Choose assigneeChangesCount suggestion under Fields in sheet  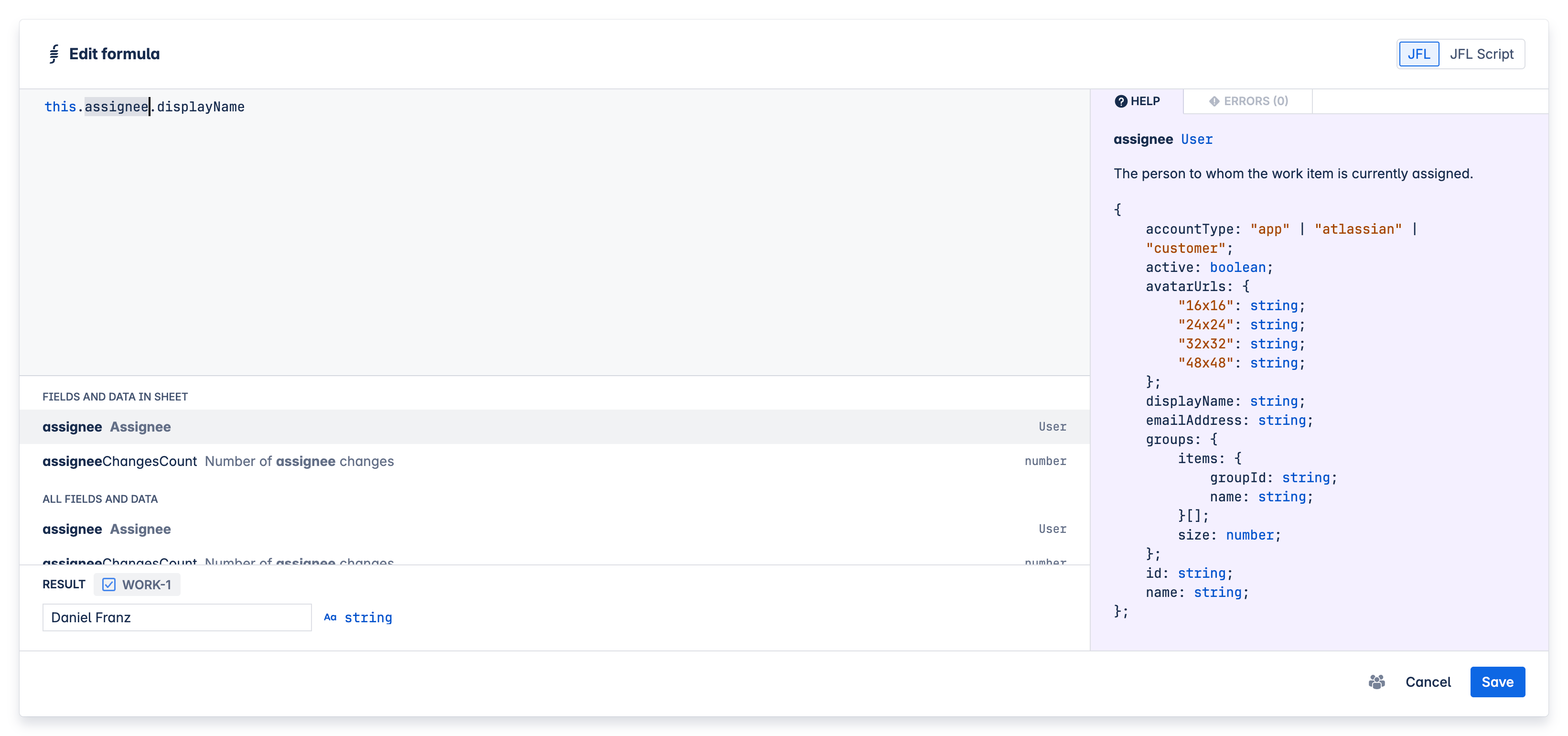coord(120,462)
